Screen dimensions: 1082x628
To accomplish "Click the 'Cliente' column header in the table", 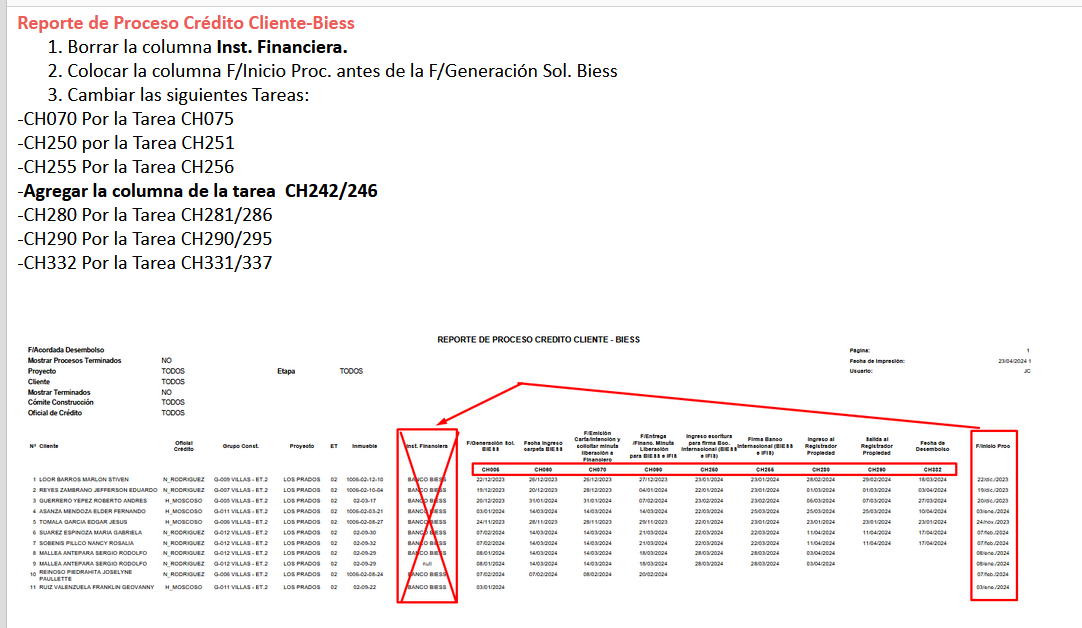I will [x=49, y=446].
